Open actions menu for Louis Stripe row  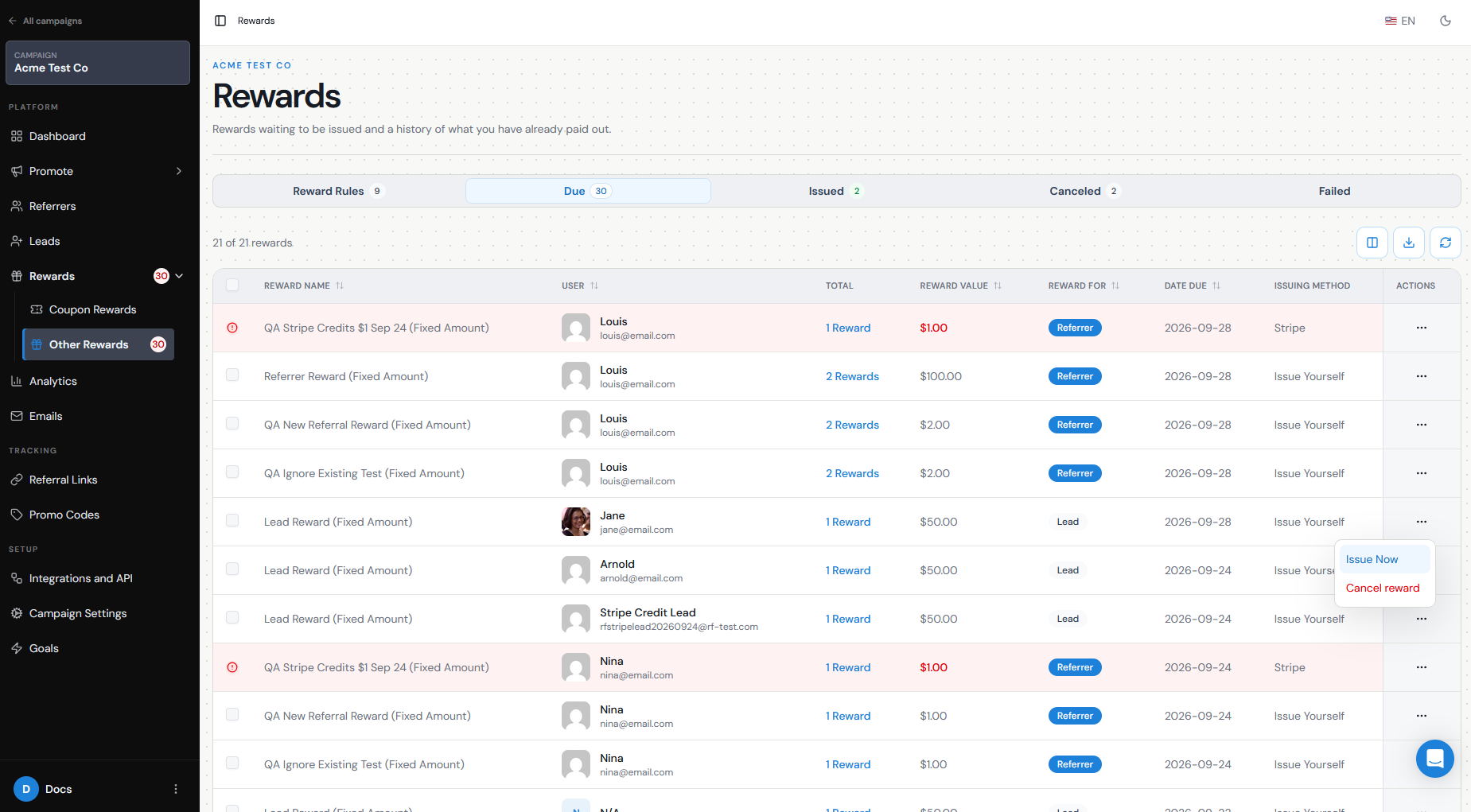1422,328
